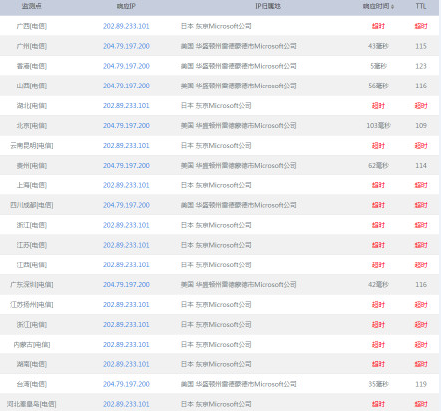The width and height of the screenshot is (441, 411).
Task: Open IP 202.89.233.101 in the 河北秦皇岛 row
Action: coord(126,404)
